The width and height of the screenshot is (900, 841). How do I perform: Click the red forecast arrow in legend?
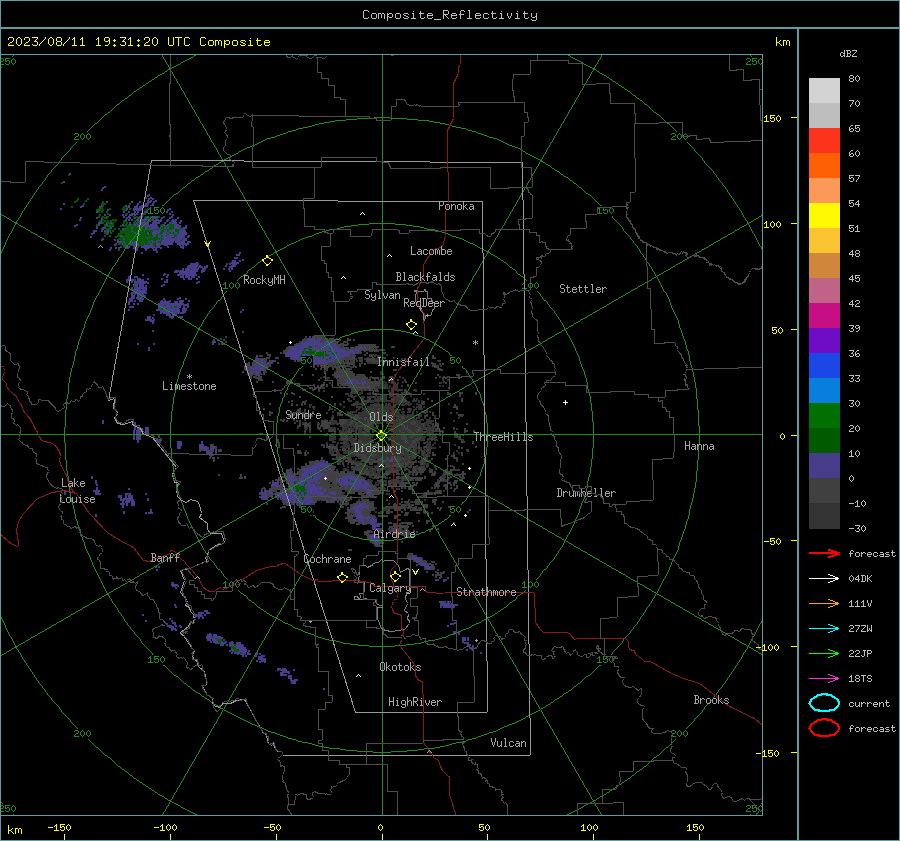[x=824, y=553]
